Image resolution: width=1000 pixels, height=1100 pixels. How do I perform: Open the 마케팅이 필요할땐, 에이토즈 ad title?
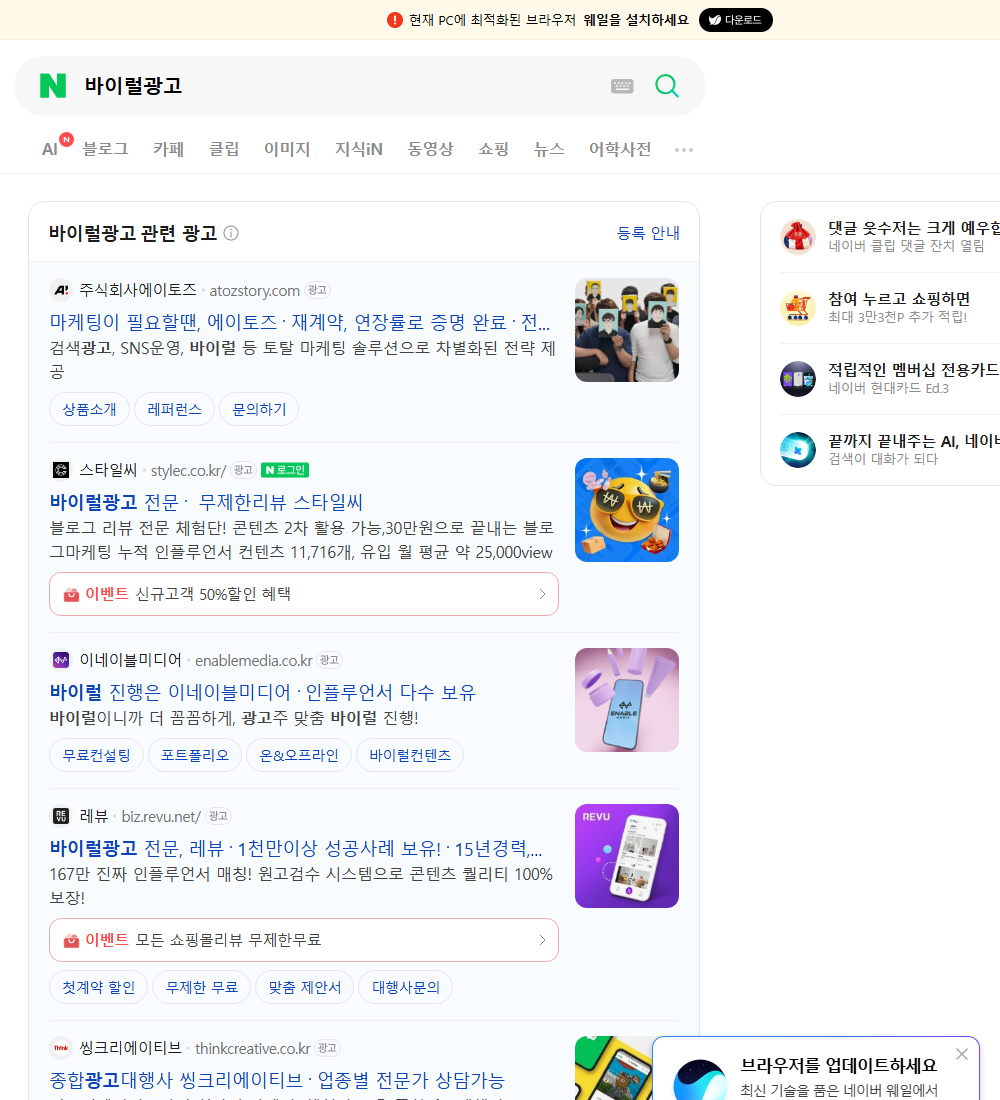click(300, 322)
